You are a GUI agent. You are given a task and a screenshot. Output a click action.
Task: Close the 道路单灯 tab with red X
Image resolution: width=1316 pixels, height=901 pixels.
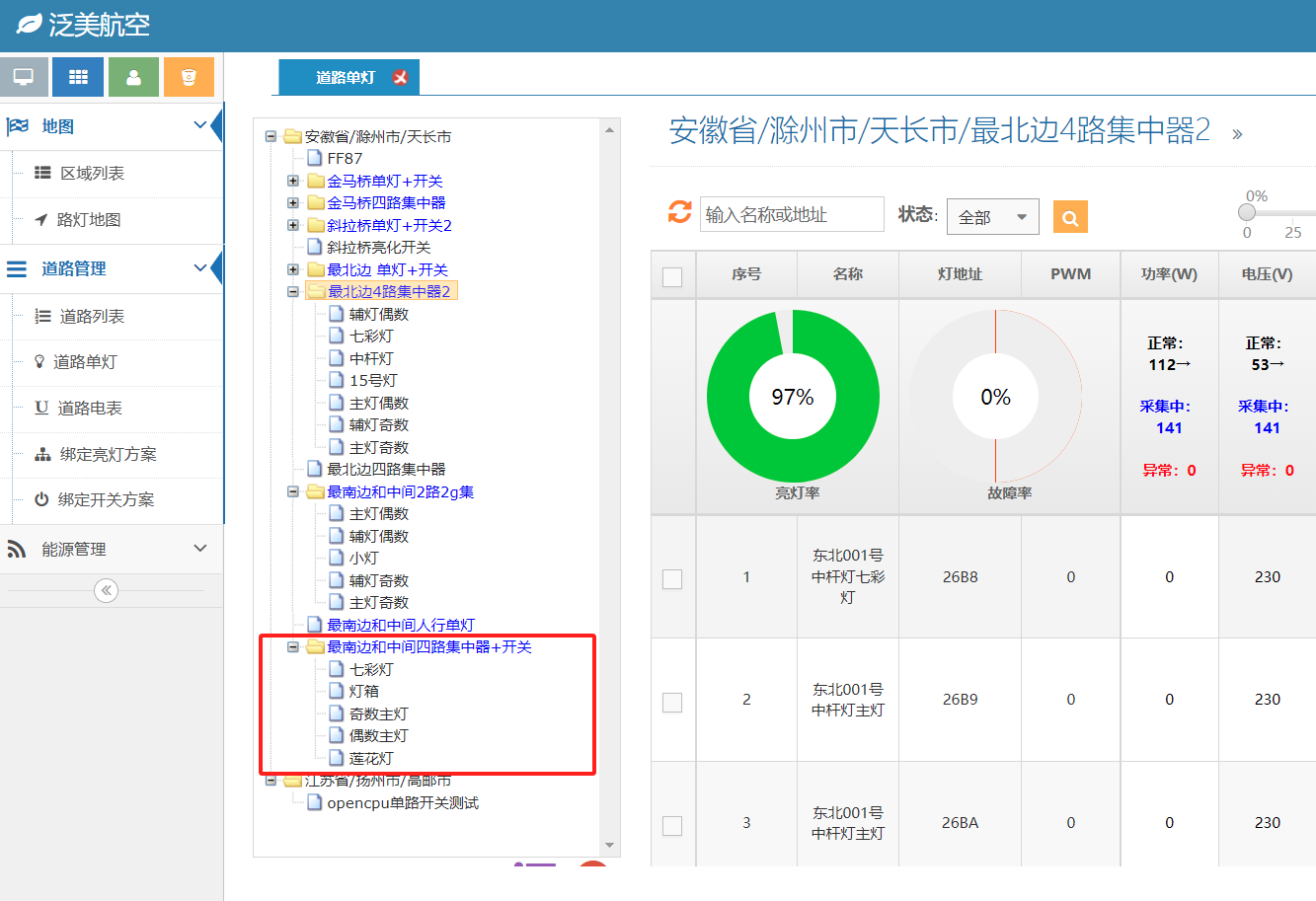tap(400, 77)
